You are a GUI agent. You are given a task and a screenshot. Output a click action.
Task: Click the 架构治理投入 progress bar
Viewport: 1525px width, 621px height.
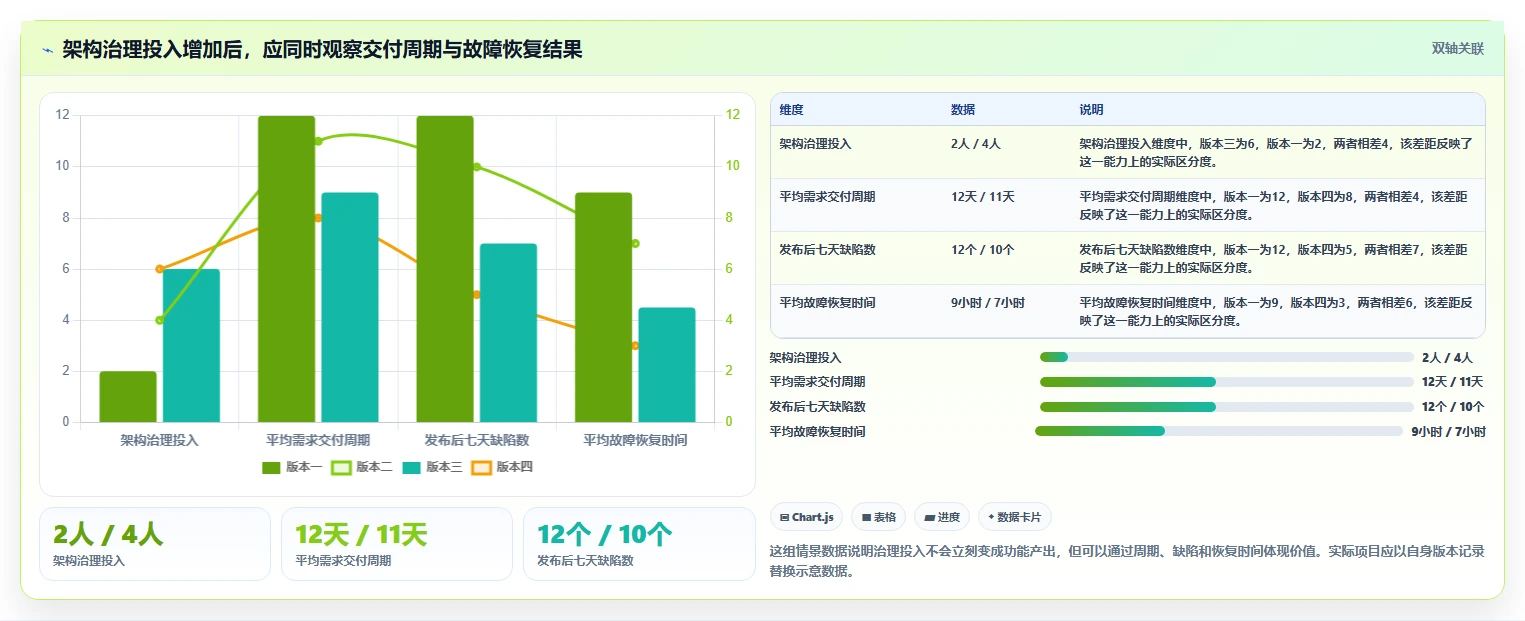(1227, 357)
